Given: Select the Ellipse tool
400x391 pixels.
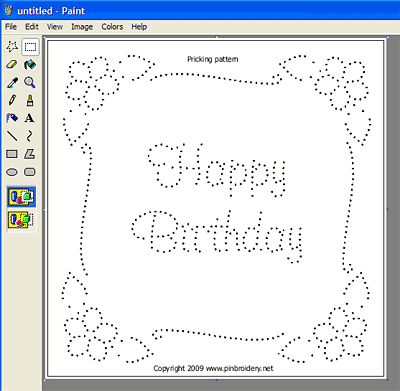Looking at the screenshot, I should (x=12, y=172).
